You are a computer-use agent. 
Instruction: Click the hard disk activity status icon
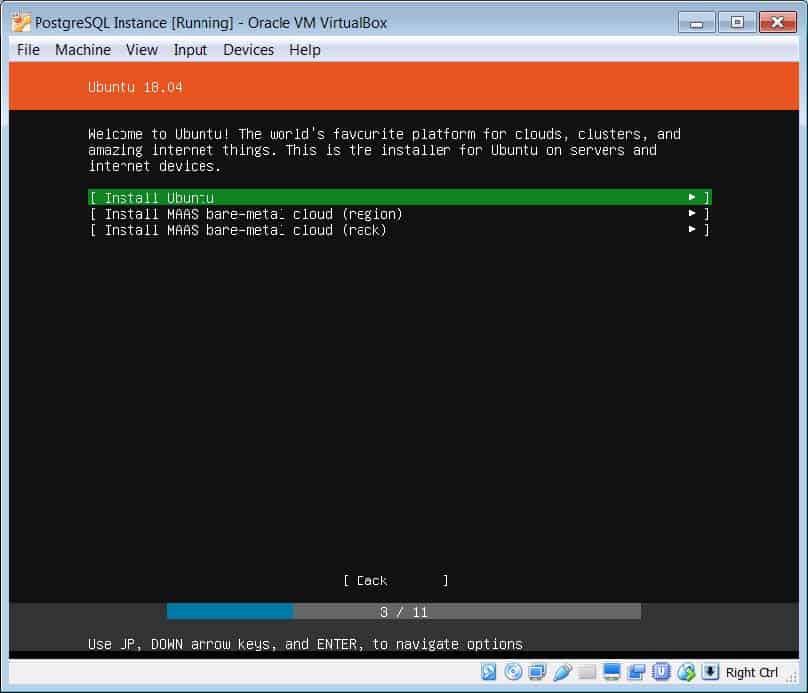click(x=489, y=672)
